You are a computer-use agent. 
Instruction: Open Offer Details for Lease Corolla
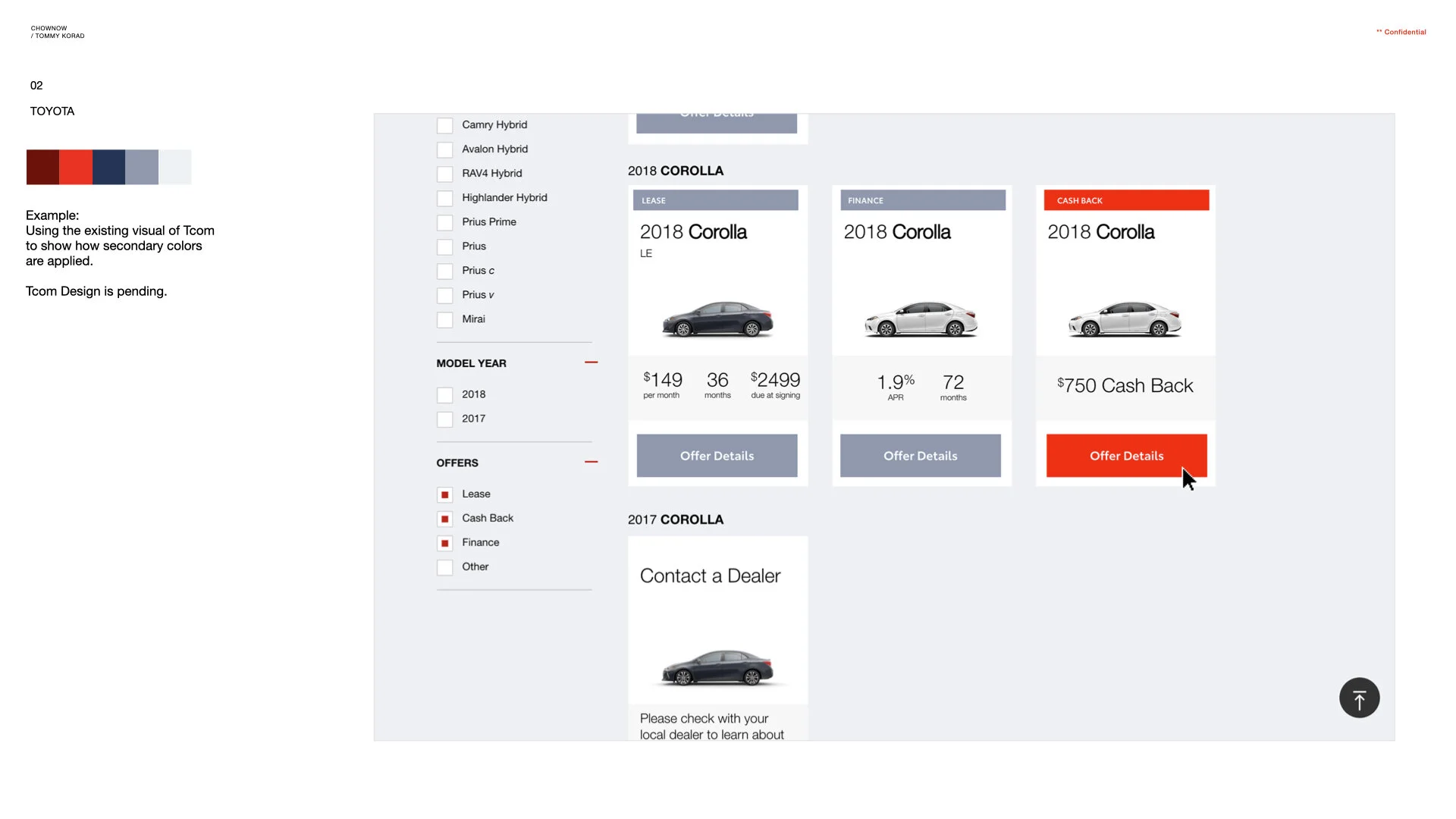tap(717, 456)
